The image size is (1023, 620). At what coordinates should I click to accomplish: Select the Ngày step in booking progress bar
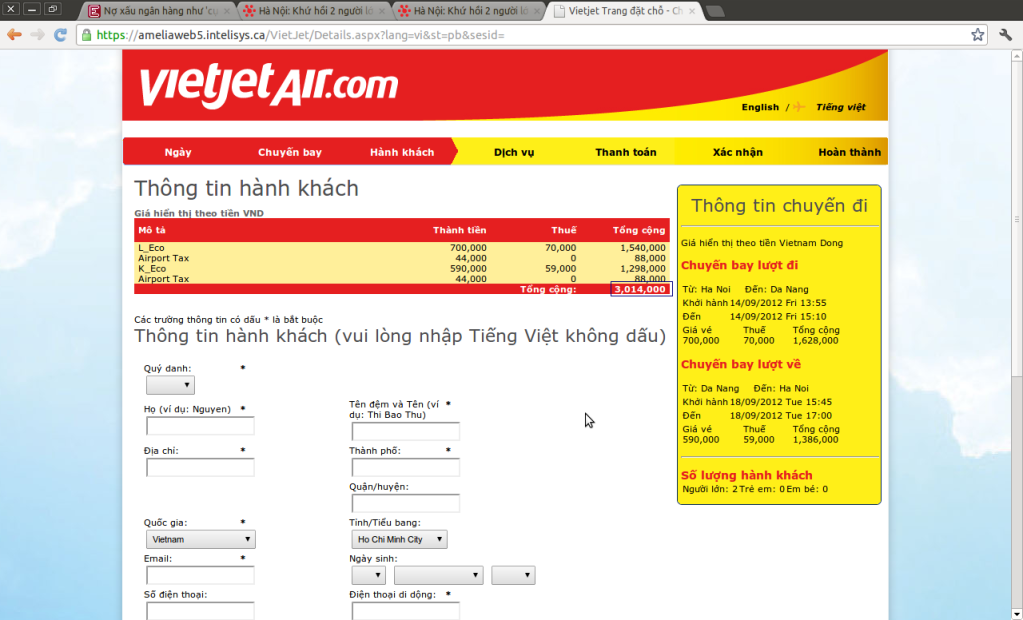(178, 152)
